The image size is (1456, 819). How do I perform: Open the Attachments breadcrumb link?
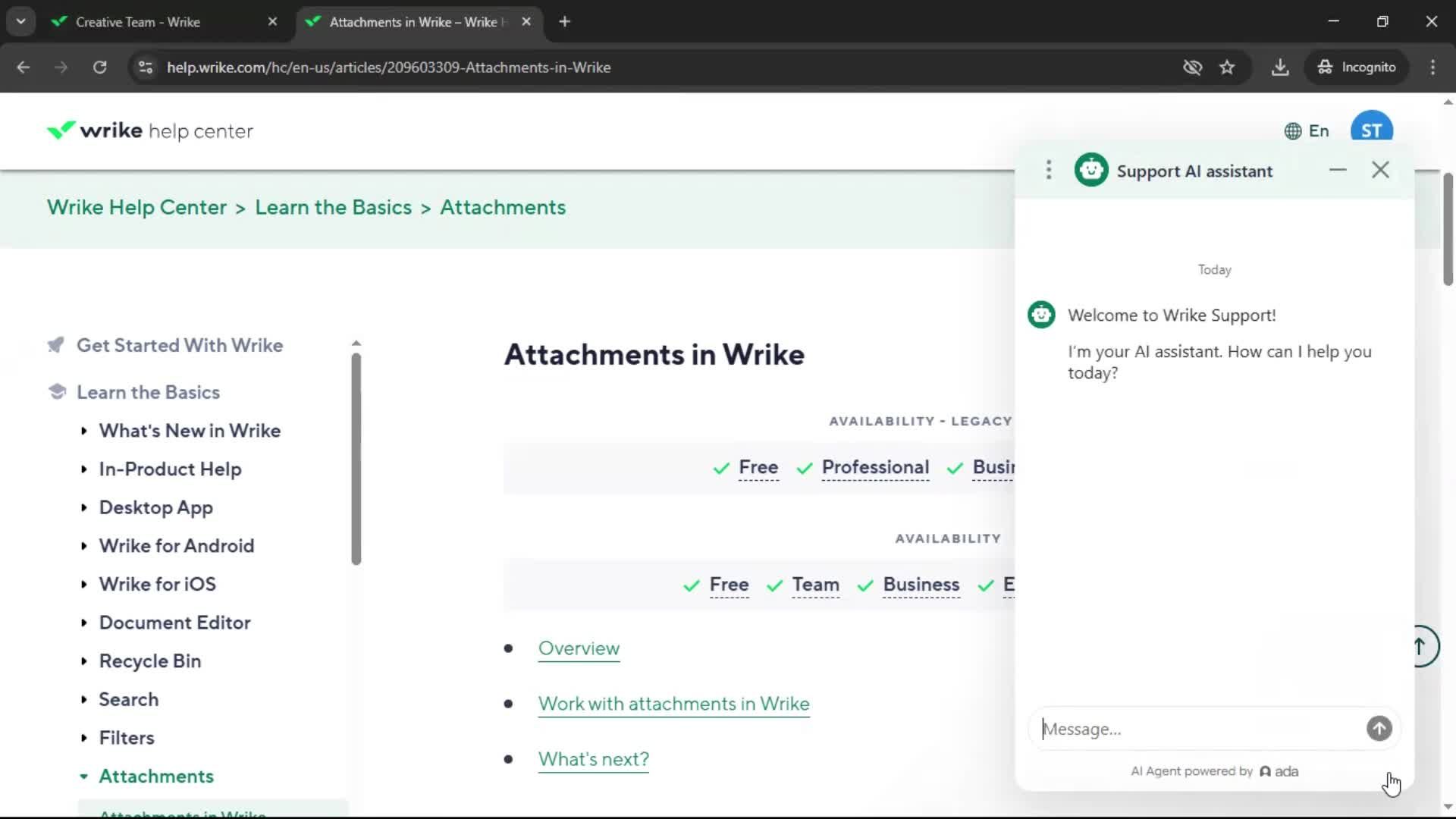click(503, 208)
